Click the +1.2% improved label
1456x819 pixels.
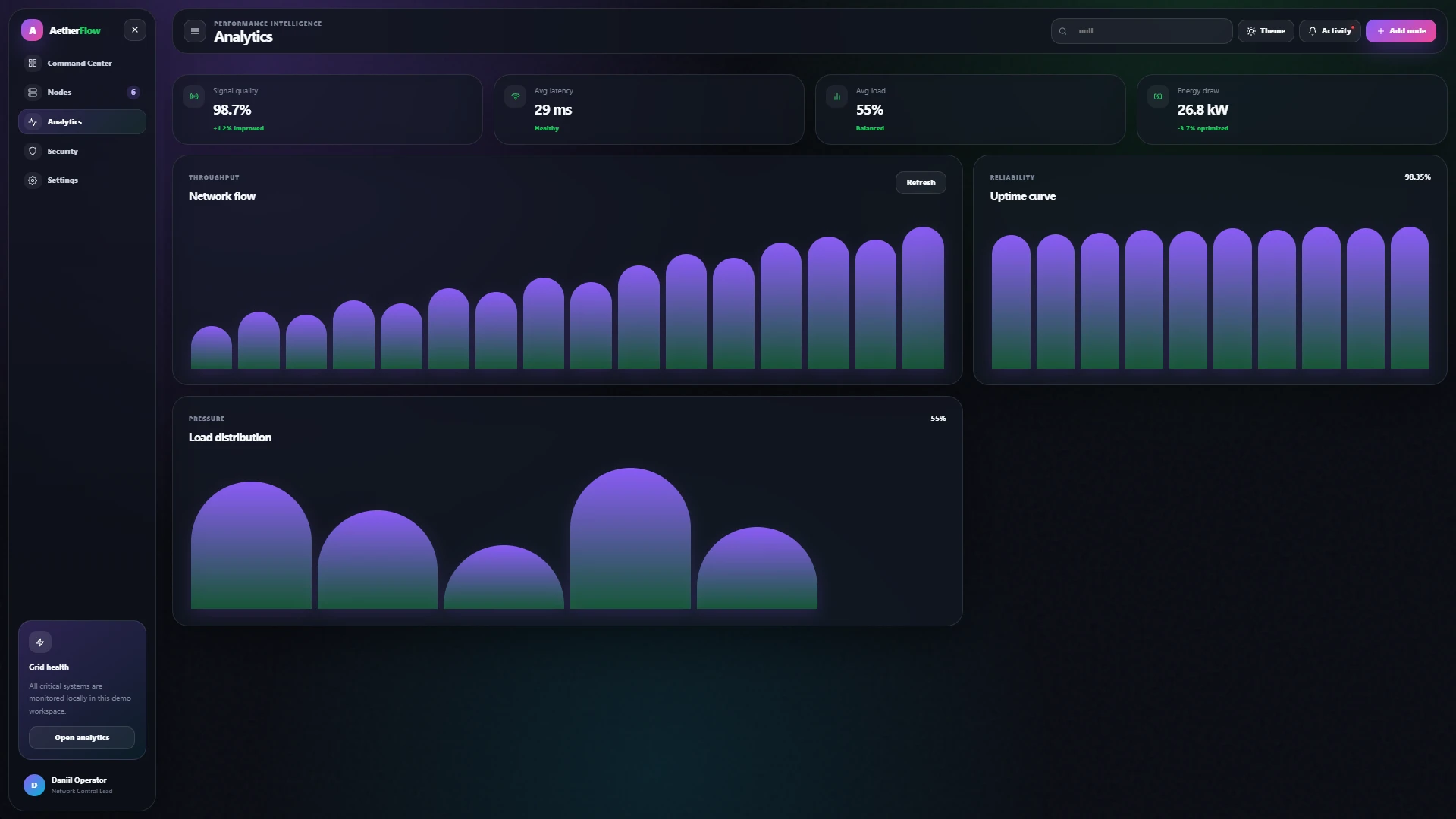pyautogui.click(x=238, y=128)
